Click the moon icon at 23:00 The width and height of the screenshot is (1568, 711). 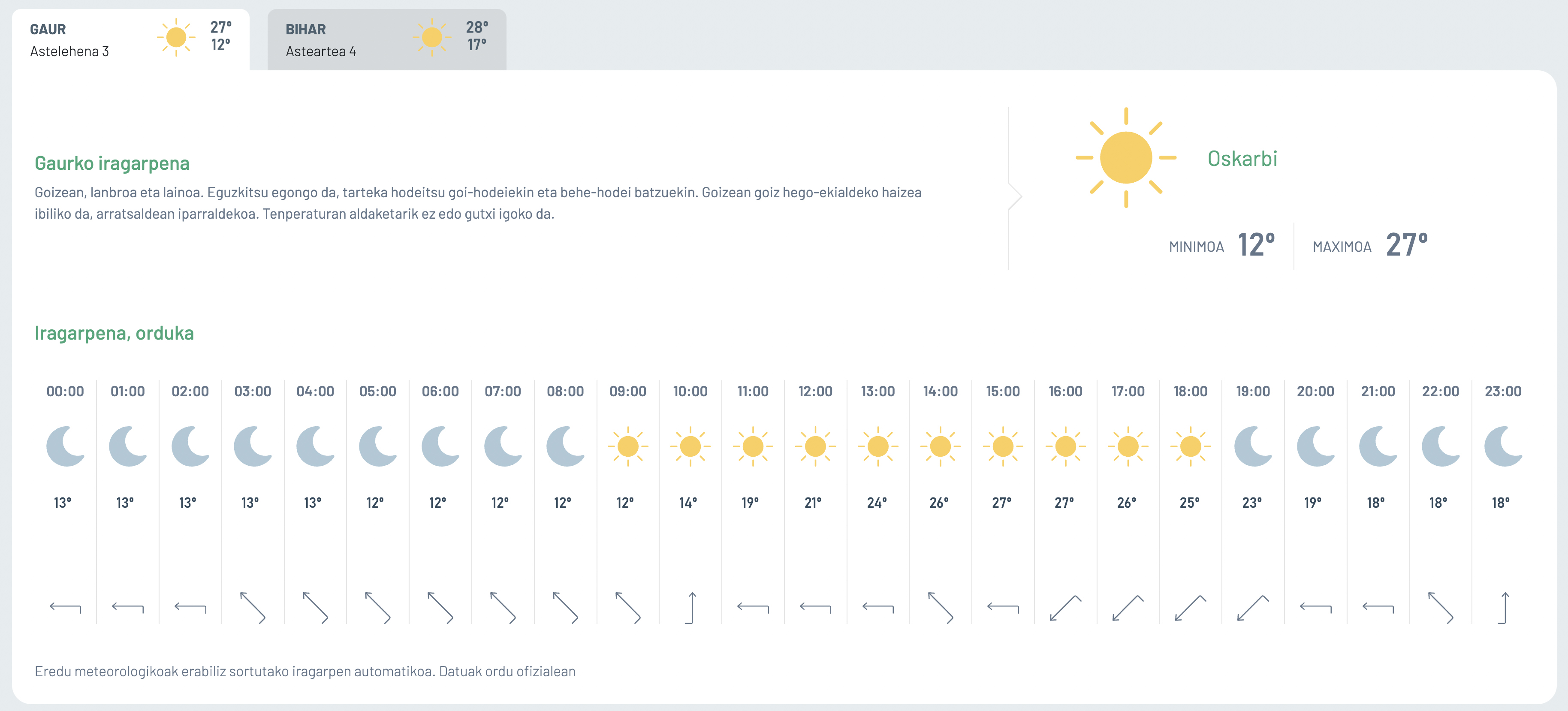[1504, 446]
